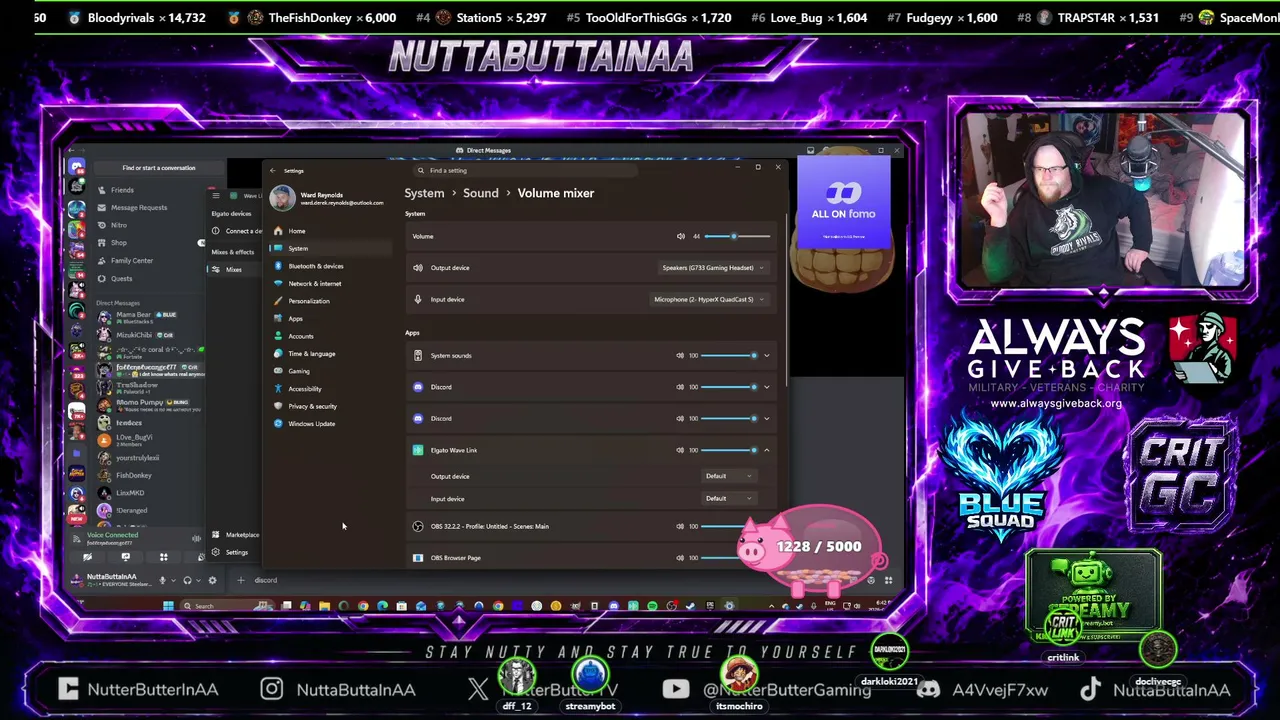Open Elgato Wave Link Input device dropdown
Screen dimensions: 1280x720
(x=728, y=498)
